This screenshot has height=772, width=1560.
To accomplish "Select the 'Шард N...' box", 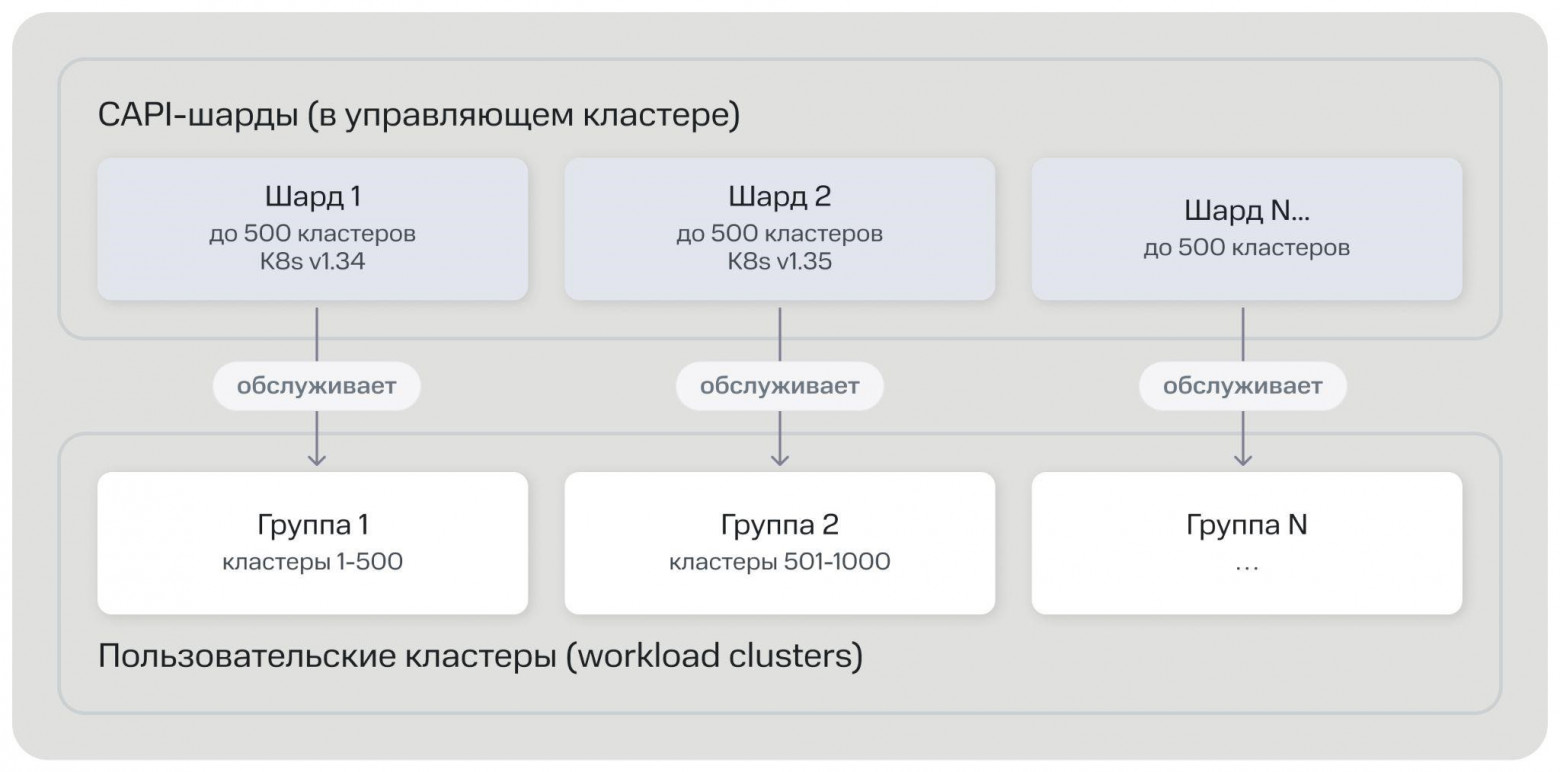I will tap(1247, 229).
